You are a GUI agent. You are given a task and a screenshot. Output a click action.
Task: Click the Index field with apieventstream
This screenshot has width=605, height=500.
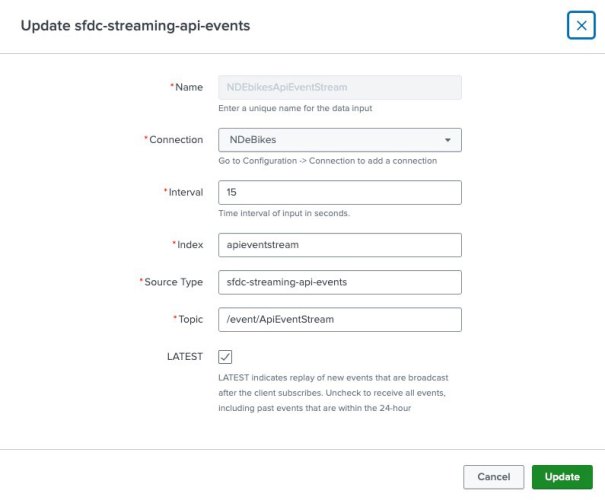340,245
